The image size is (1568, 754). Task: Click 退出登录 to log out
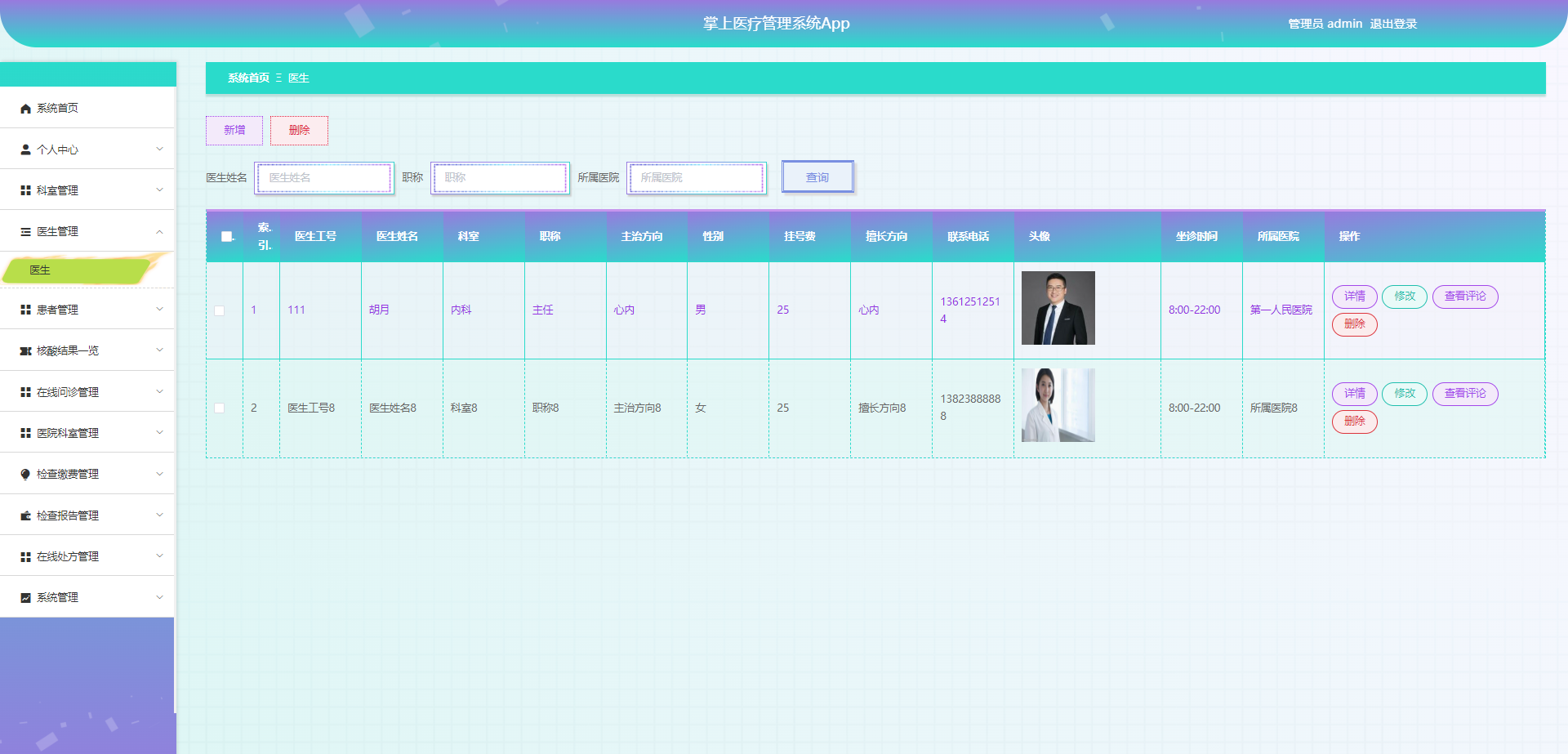point(1393,24)
